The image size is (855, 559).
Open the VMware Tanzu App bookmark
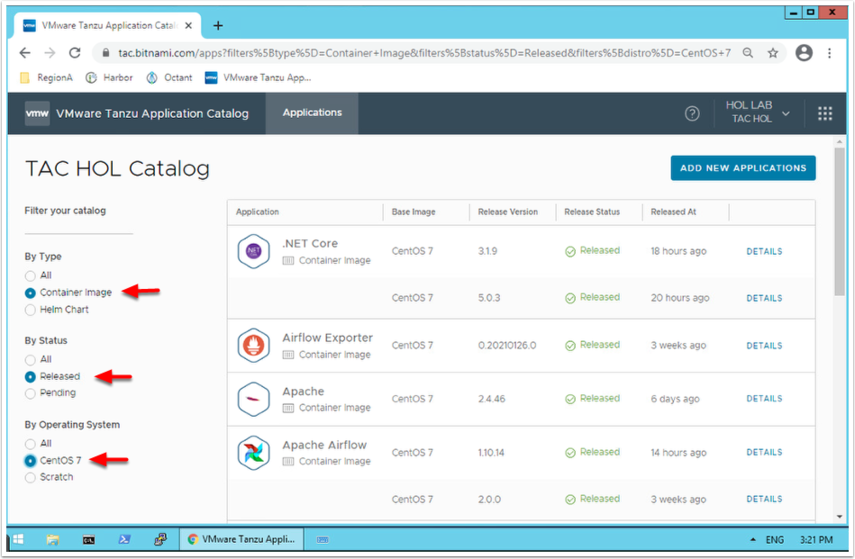258,77
